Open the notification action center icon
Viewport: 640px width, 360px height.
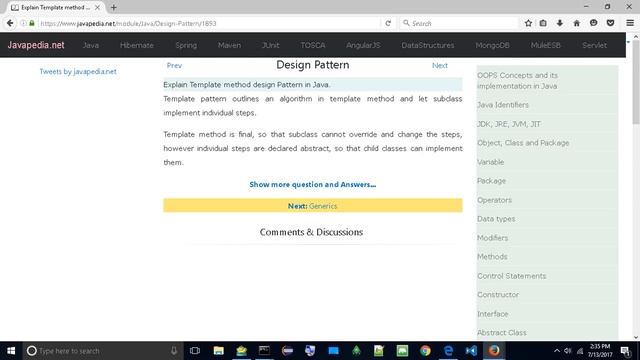click(x=625, y=351)
